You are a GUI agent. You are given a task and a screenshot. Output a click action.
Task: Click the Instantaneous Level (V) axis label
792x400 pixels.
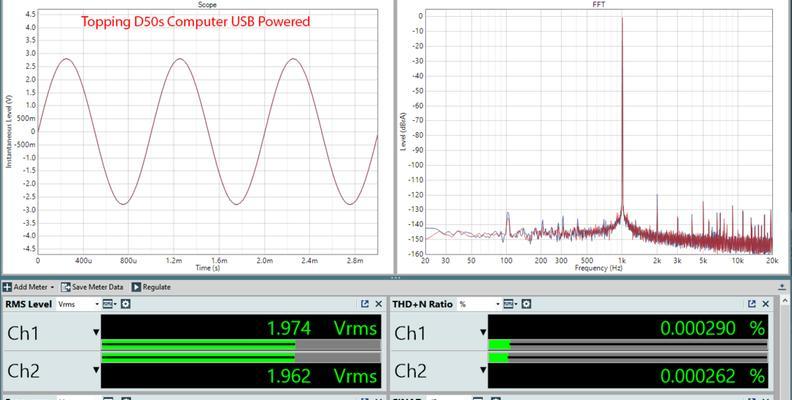[9, 132]
